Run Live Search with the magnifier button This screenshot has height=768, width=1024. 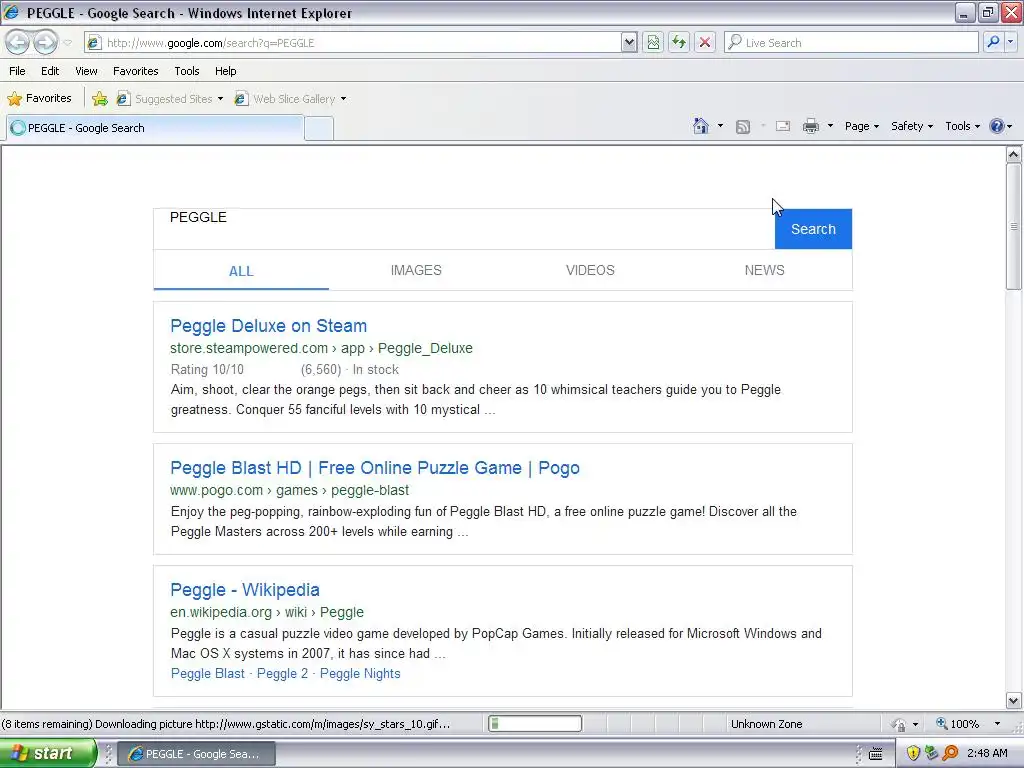[x=993, y=42]
